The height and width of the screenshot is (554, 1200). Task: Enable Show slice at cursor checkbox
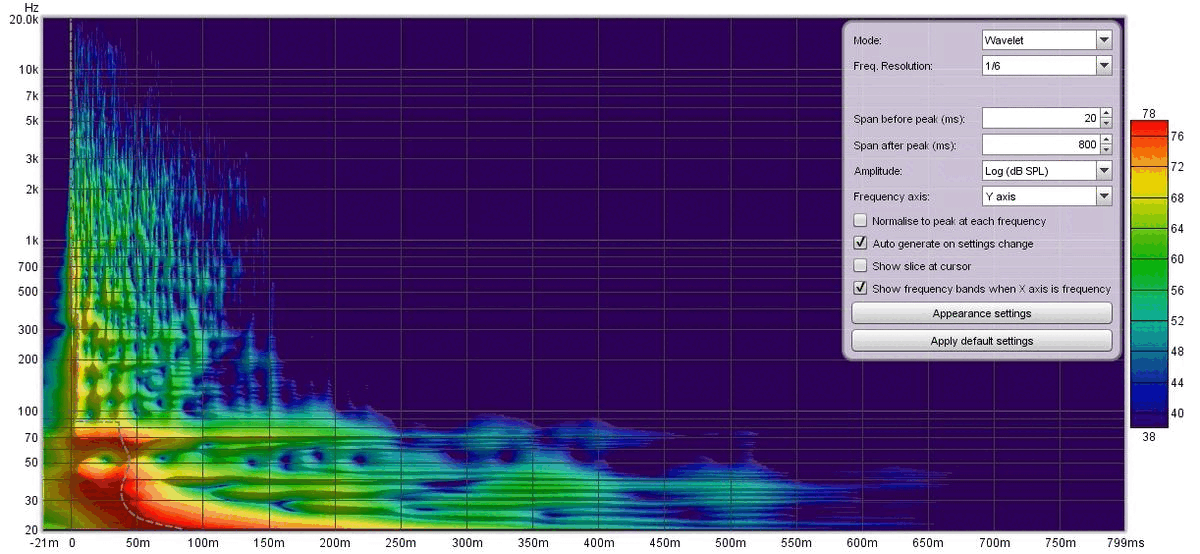point(860,266)
